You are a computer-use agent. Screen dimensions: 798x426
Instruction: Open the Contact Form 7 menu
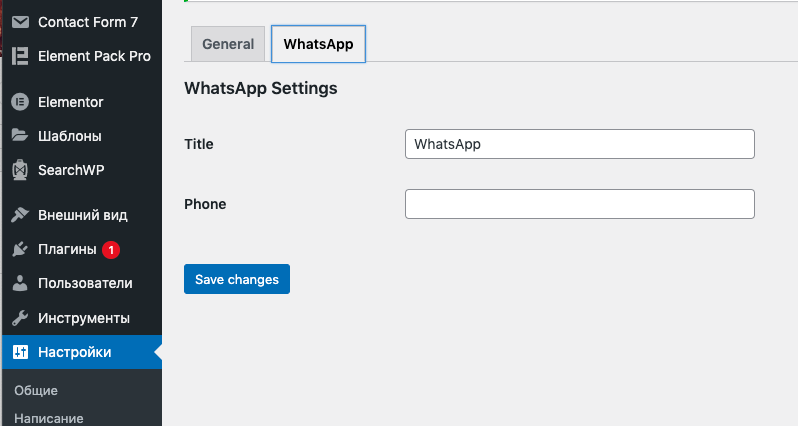(x=88, y=22)
